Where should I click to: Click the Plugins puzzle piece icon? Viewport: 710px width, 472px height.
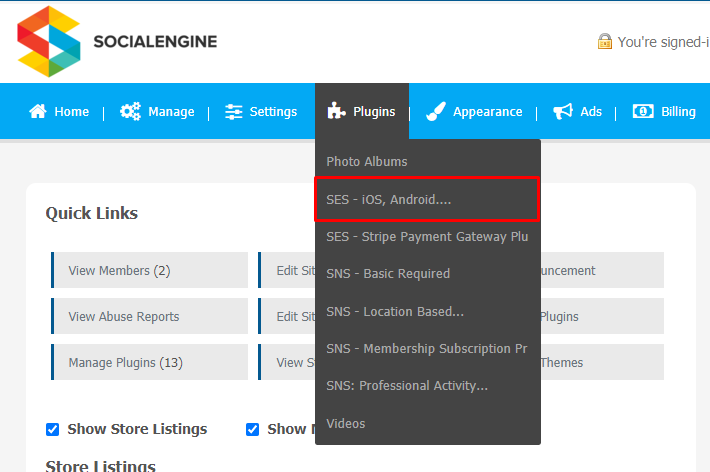point(336,111)
